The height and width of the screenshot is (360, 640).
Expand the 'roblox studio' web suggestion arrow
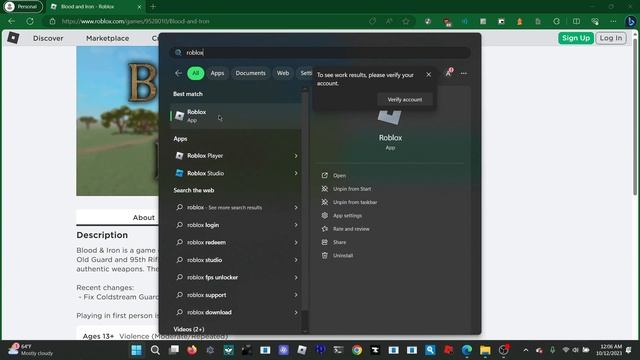(x=296, y=260)
